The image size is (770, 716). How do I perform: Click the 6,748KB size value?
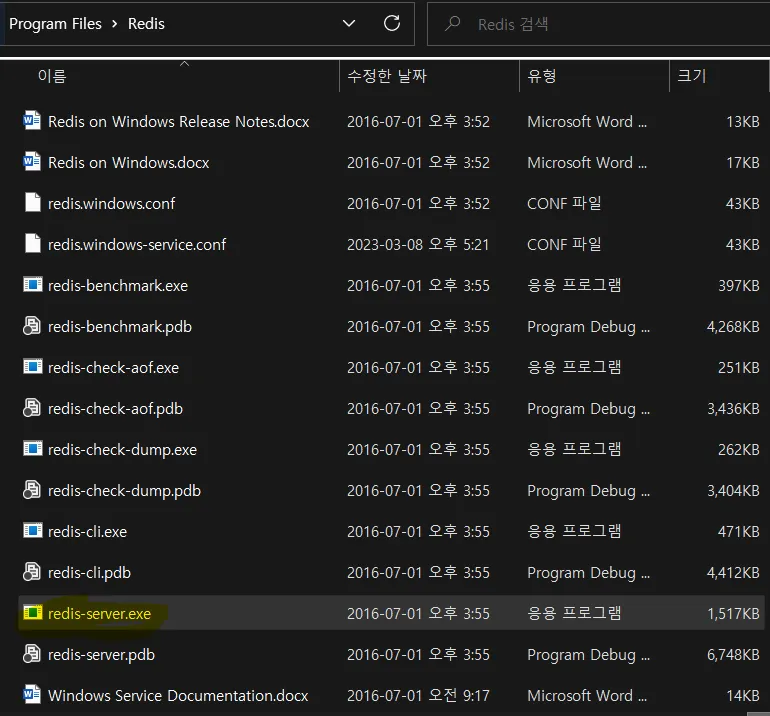click(733, 655)
